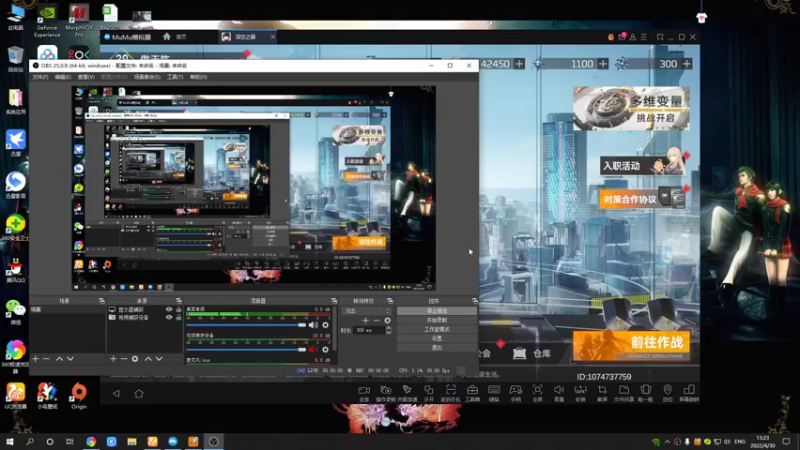Open Origin desktop shortcut
800x450 pixels.
[x=79, y=396]
